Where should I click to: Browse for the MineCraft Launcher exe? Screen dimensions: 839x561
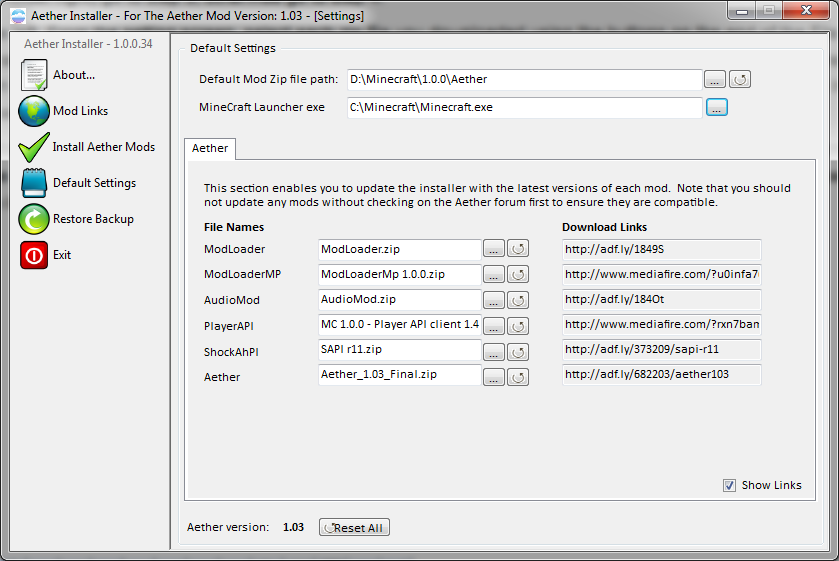pyautogui.click(x=717, y=108)
